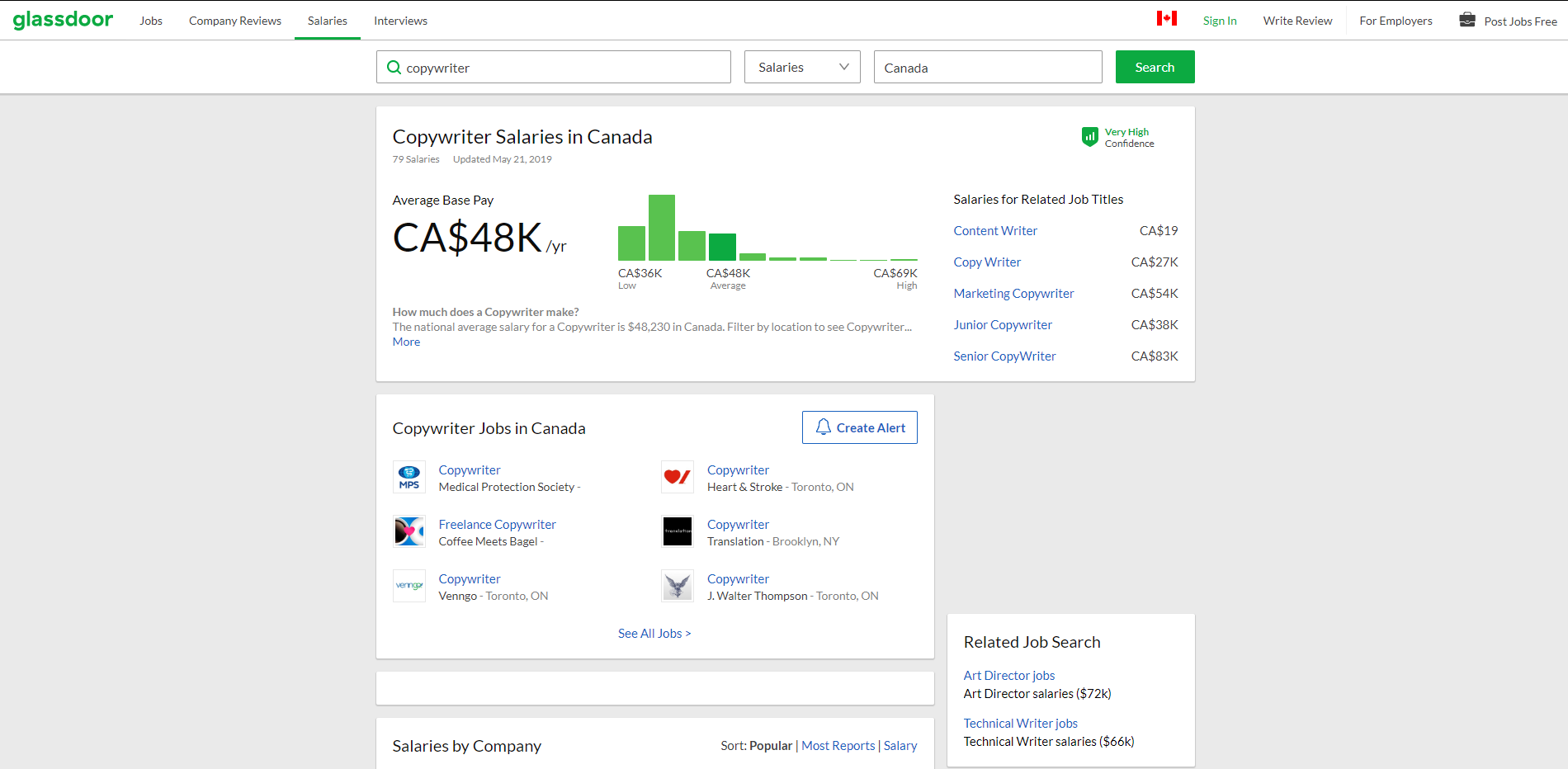Click the briefcase icon beside Post Jobs Free
Image resolution: width=1568 pixels, height=769 pixels.
pyautogui.click(x=1466, y=20)
